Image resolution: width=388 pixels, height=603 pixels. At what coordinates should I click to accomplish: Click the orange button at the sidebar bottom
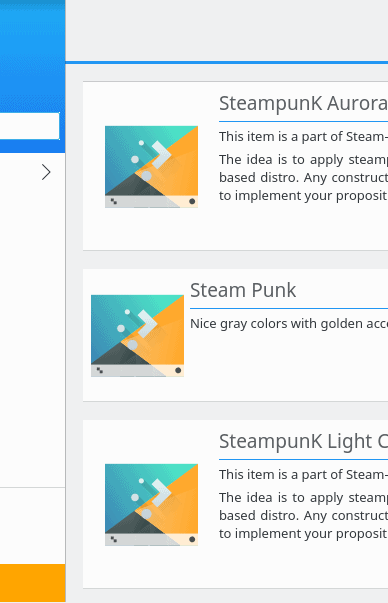pyautogui.click(x=33, y=583)
